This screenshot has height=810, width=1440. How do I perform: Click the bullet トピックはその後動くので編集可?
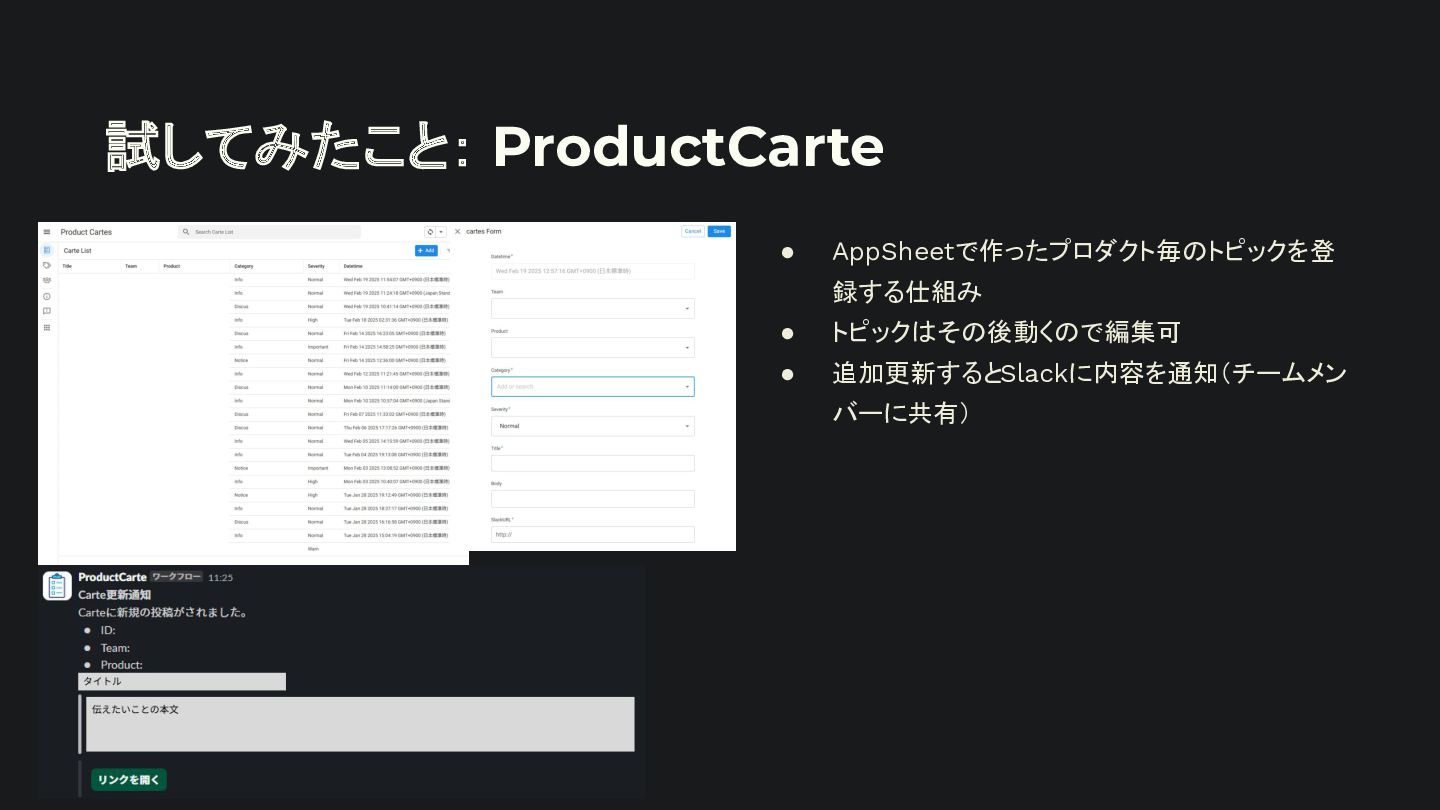(x=1006, y=332)
